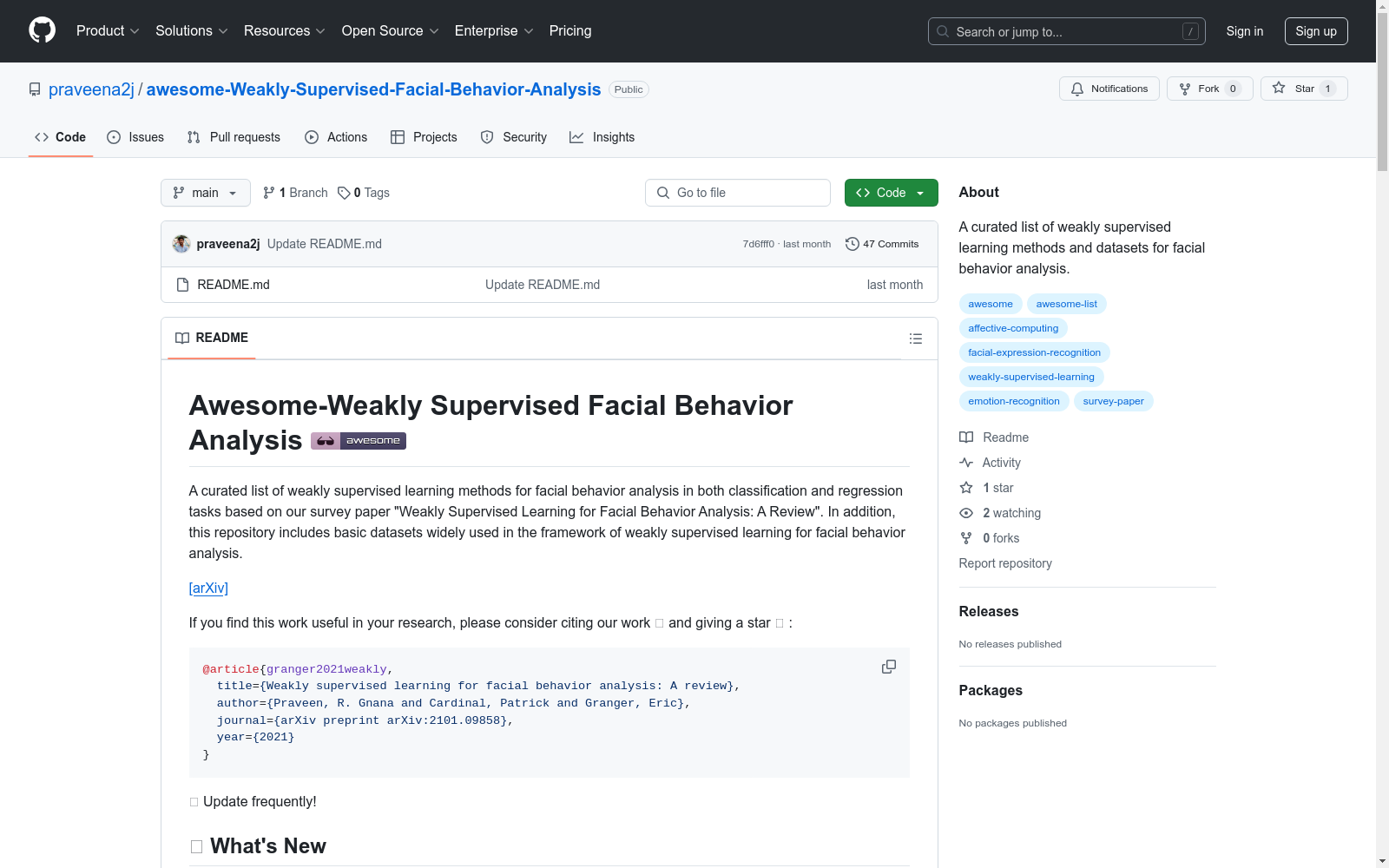
Task: Expand the Open Source menu
Action: (391, 31)
